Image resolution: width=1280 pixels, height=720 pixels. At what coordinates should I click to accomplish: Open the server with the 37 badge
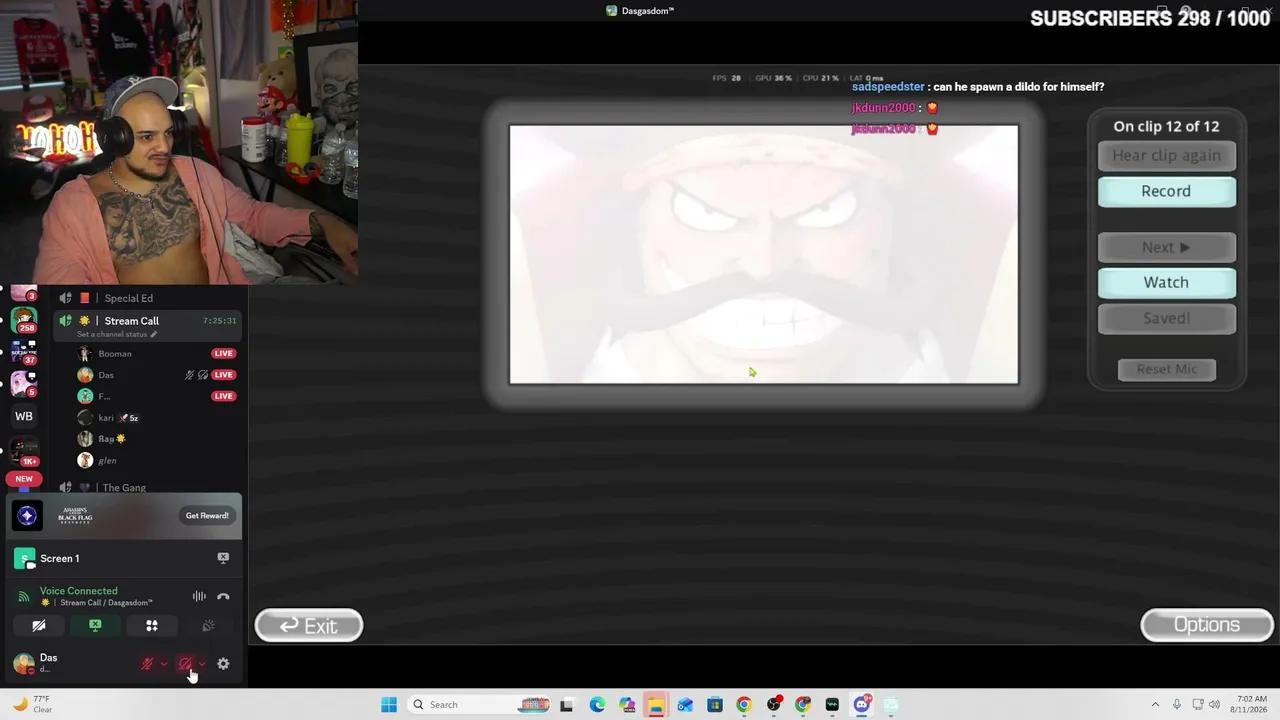pos(24,353)
